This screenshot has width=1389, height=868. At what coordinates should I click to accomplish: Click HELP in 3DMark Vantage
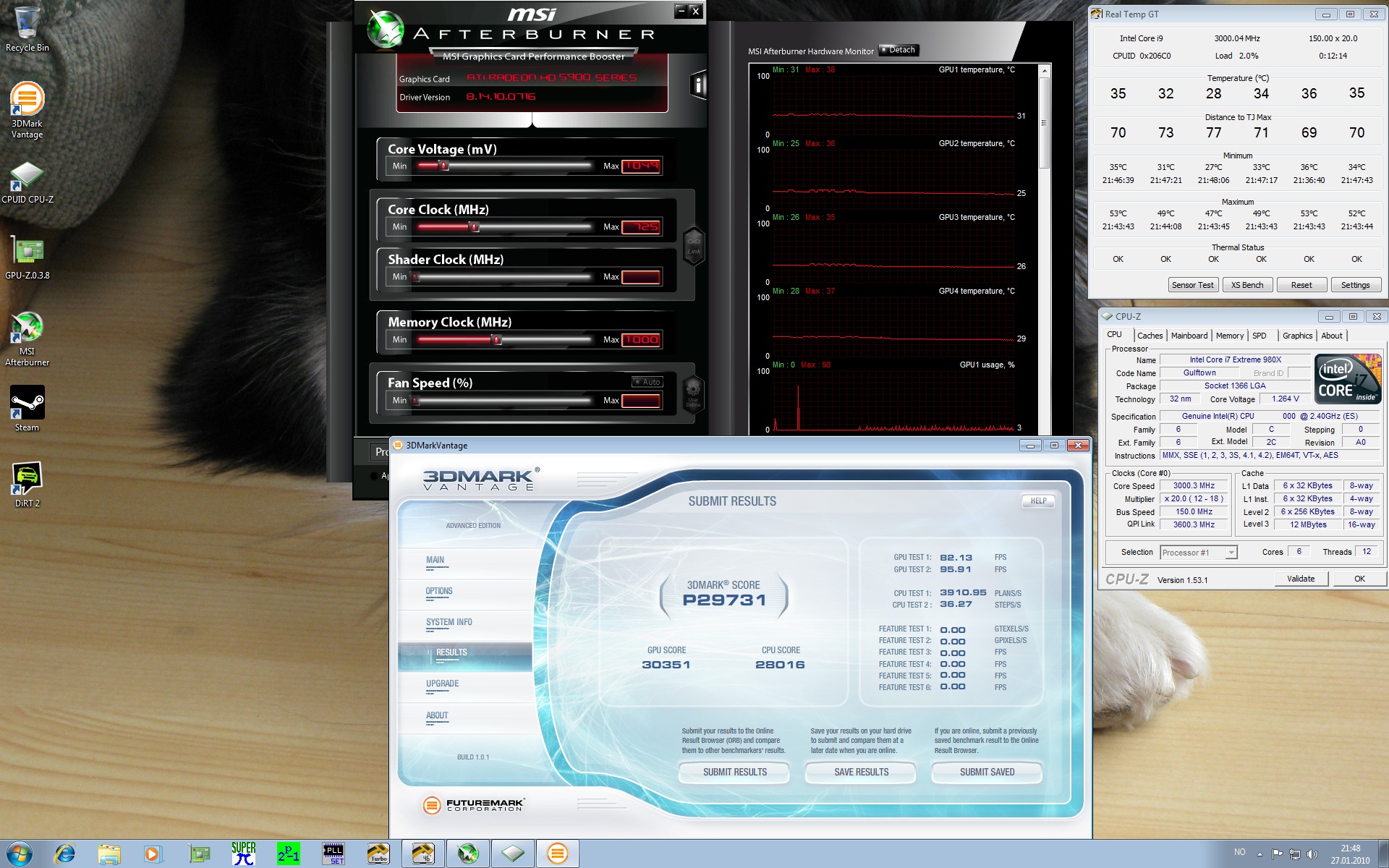[1038, 501]
